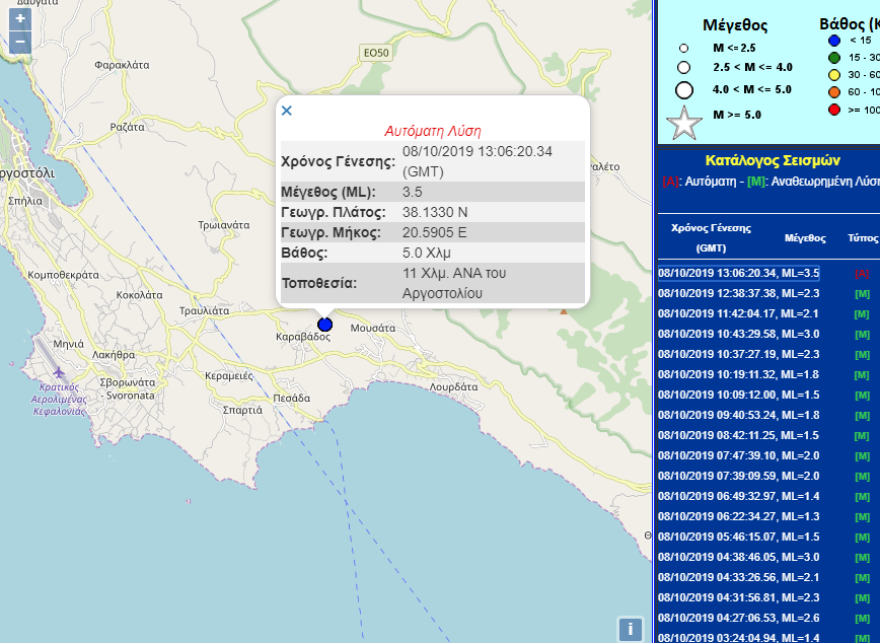This screenshot has width=880, height=643.
Task: Click the Μέγεθος column header in catalog
Action: tap(805, 238)
